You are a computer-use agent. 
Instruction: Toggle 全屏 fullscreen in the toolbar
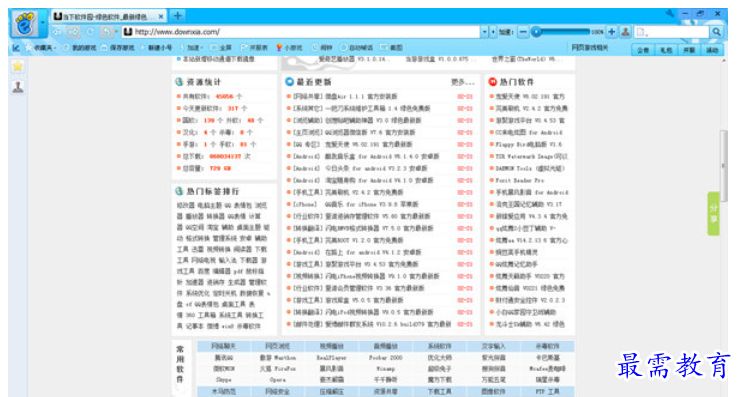tap(222, 48)
